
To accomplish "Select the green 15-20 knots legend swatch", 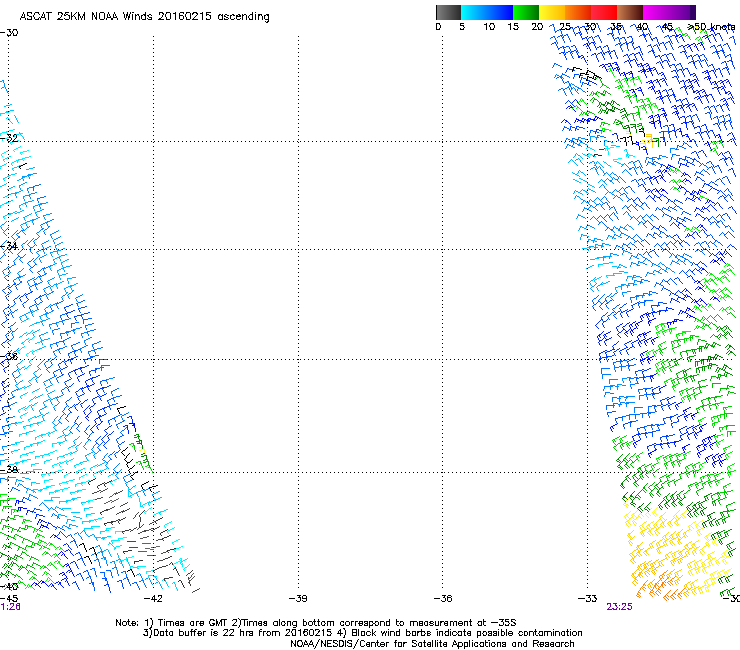I will tap(526, 12).
